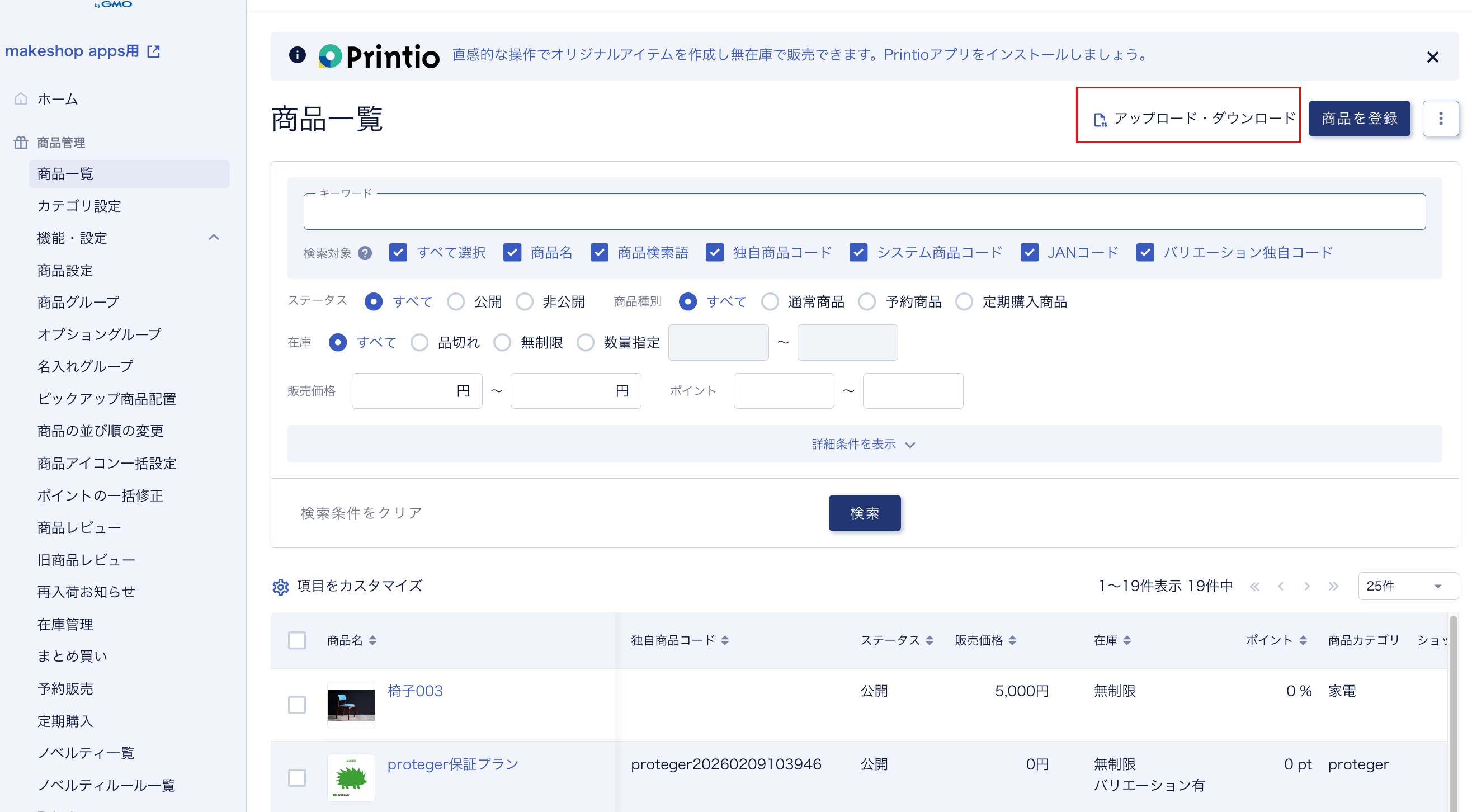Open 在庫管理 in the sidebar
This screenshot has height=812, width=1472.
pyautogui.click(x=65, y=624)
